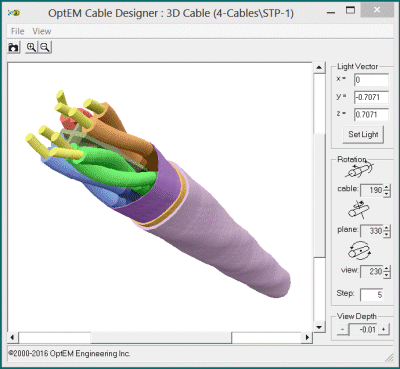Decrement plane rotation with down arrow

(x=387, y=234)
